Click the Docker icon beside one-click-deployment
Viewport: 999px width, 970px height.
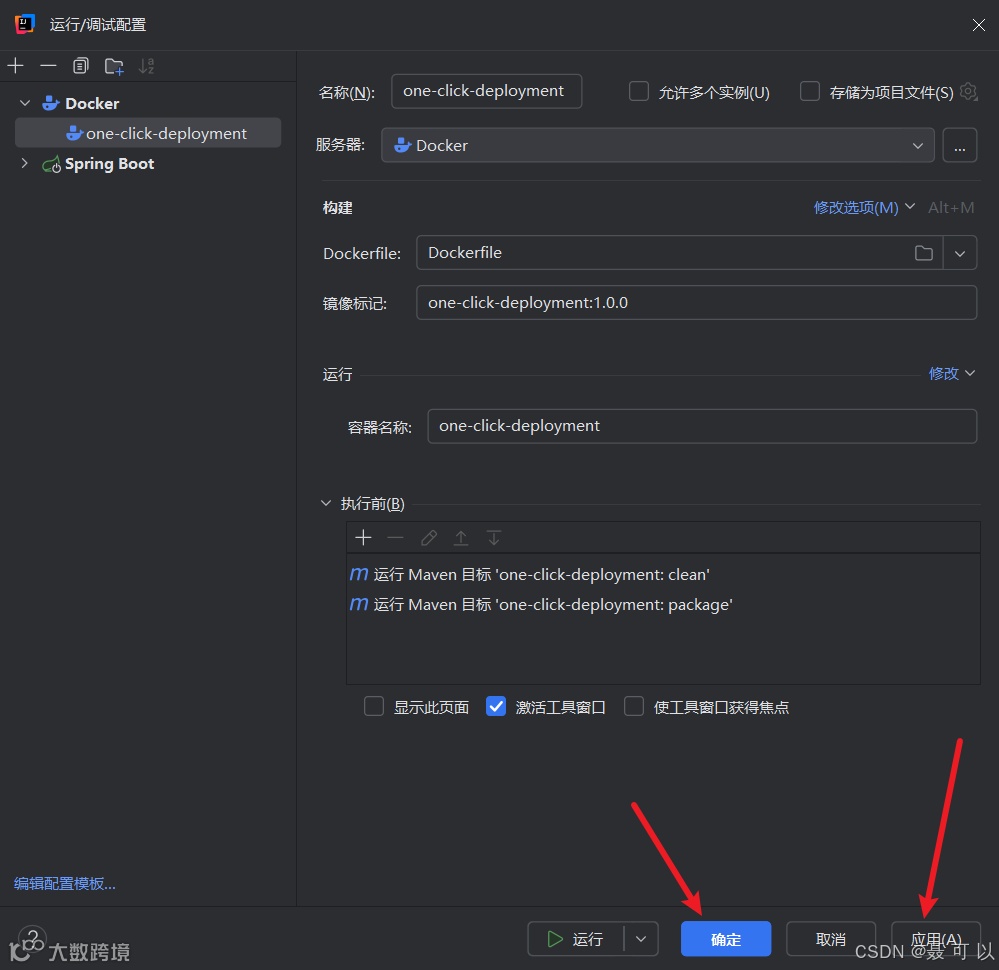[75, 133]
